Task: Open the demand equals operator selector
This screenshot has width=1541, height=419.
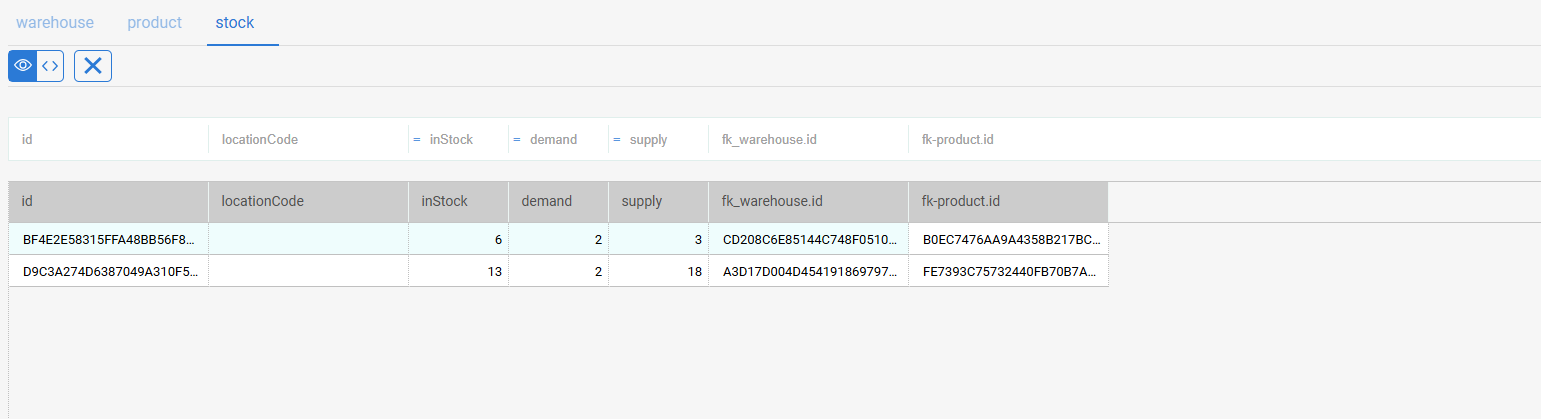Action: pos(517,140)
